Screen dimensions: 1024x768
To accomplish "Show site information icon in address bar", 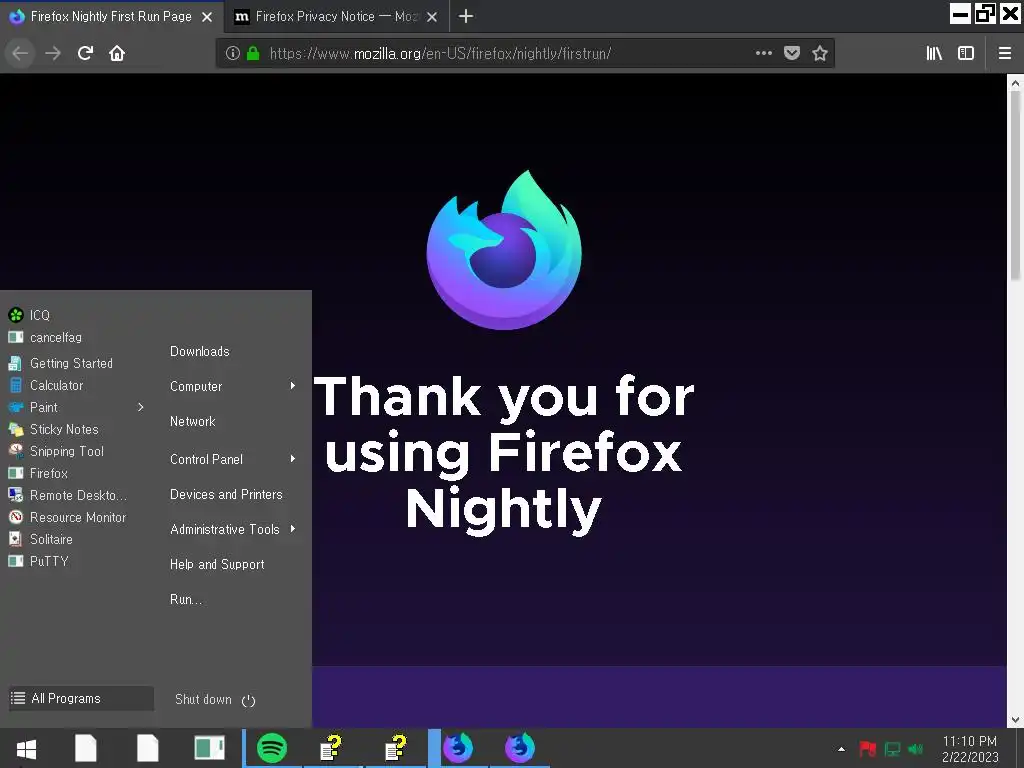I will click(232, 54).
